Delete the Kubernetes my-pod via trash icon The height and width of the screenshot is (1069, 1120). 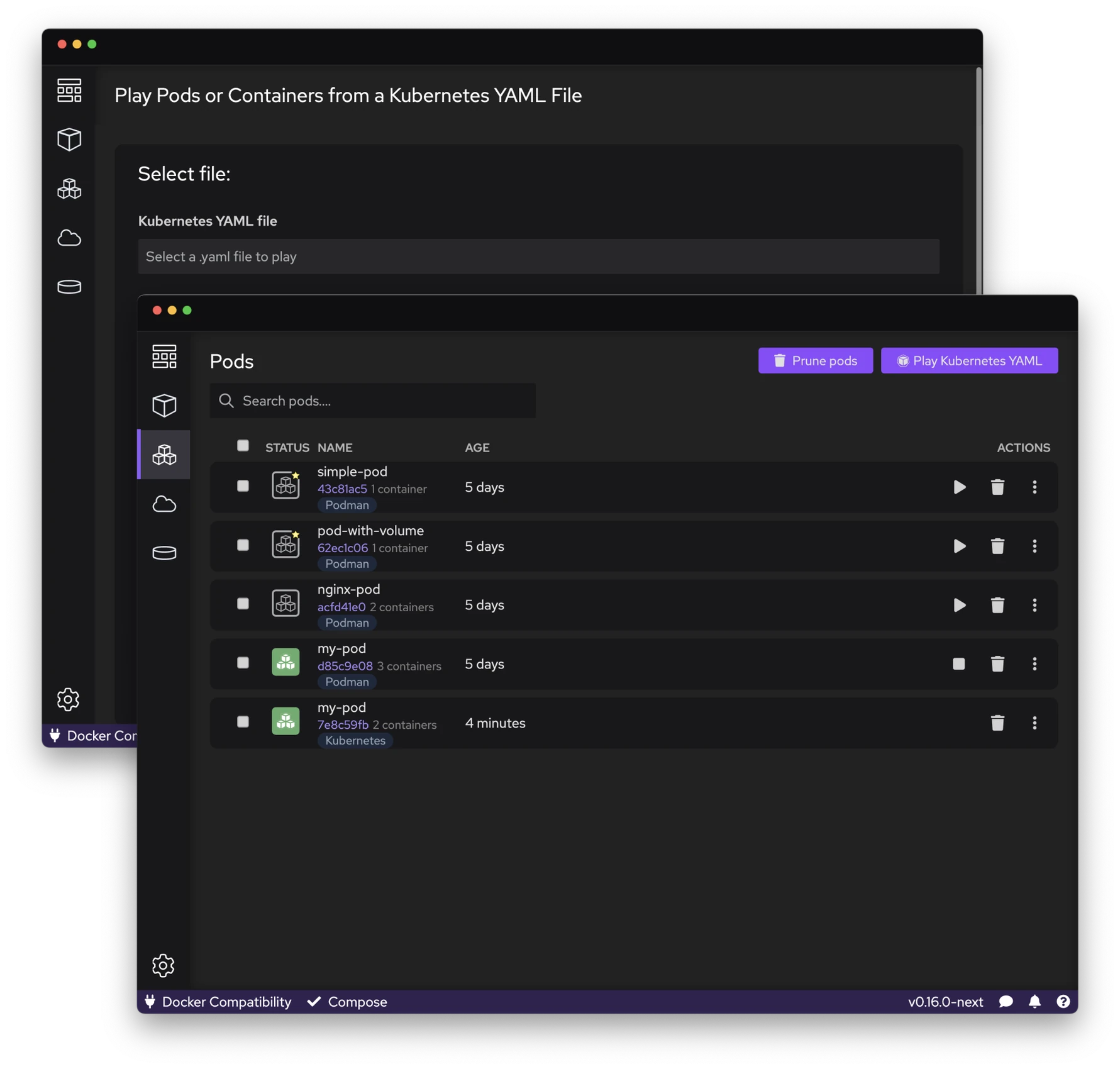tap(997, 723)
